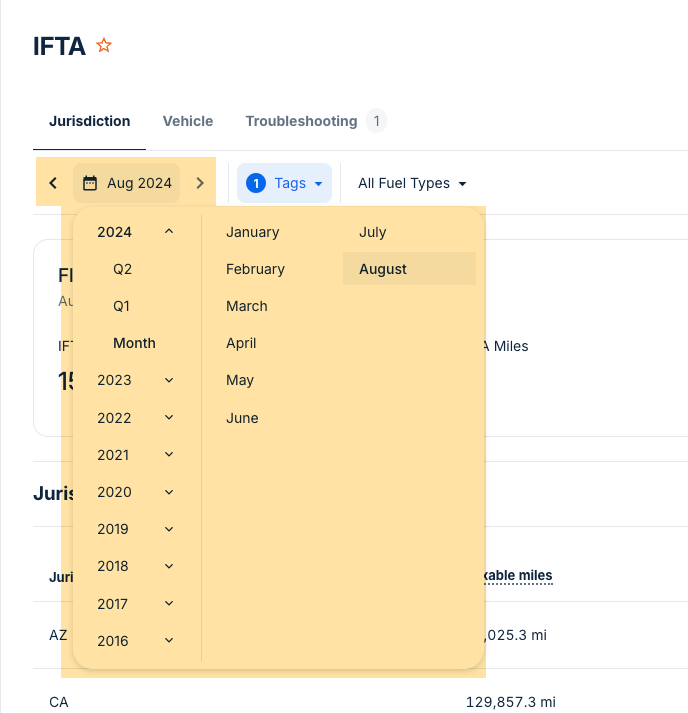Click the AZ jurisdiction row label
Image resolution: width=688 pixels, height=713 pixels.
click(x=58, y=635)
